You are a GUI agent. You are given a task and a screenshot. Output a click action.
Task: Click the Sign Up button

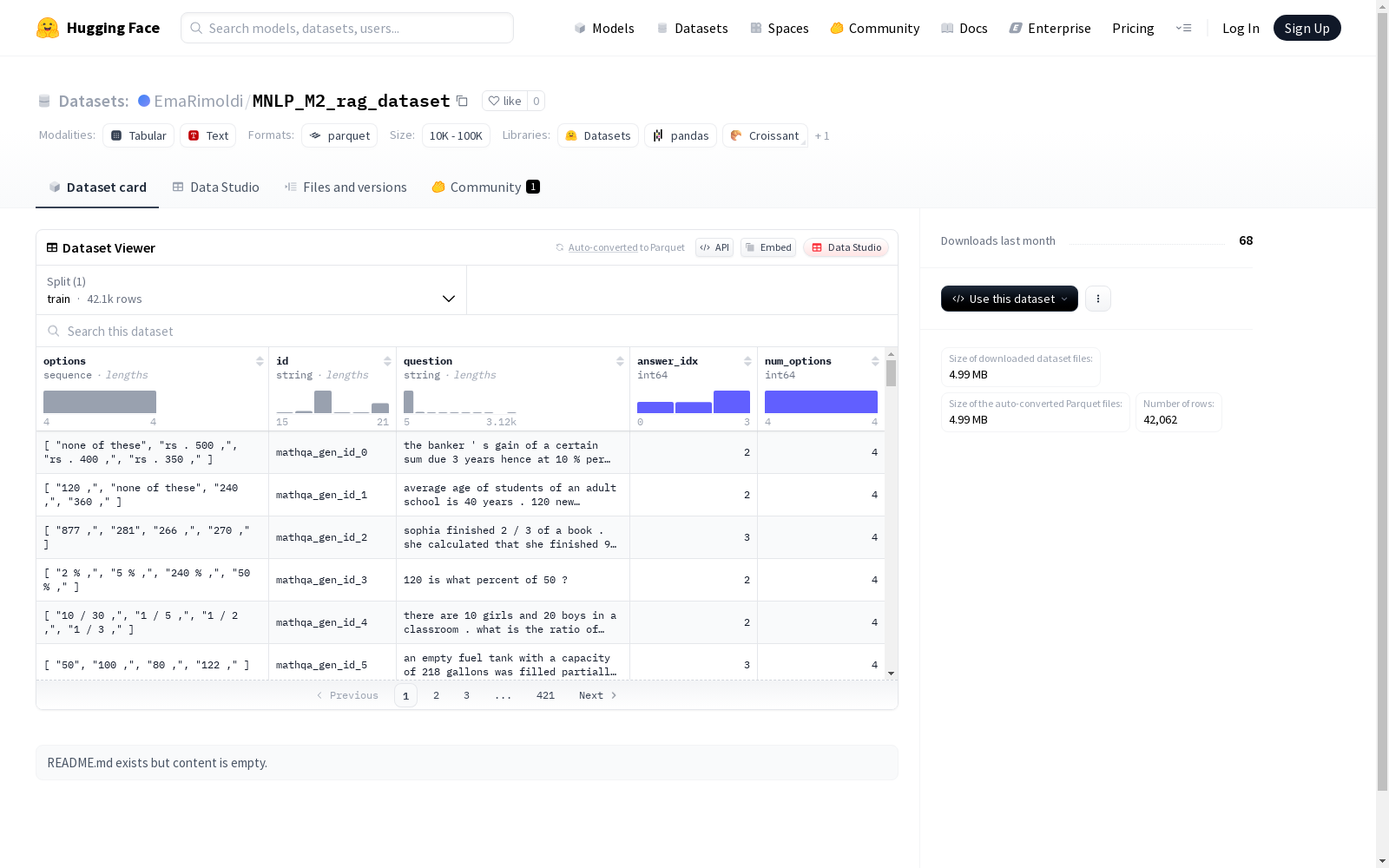click(1307, 28)
